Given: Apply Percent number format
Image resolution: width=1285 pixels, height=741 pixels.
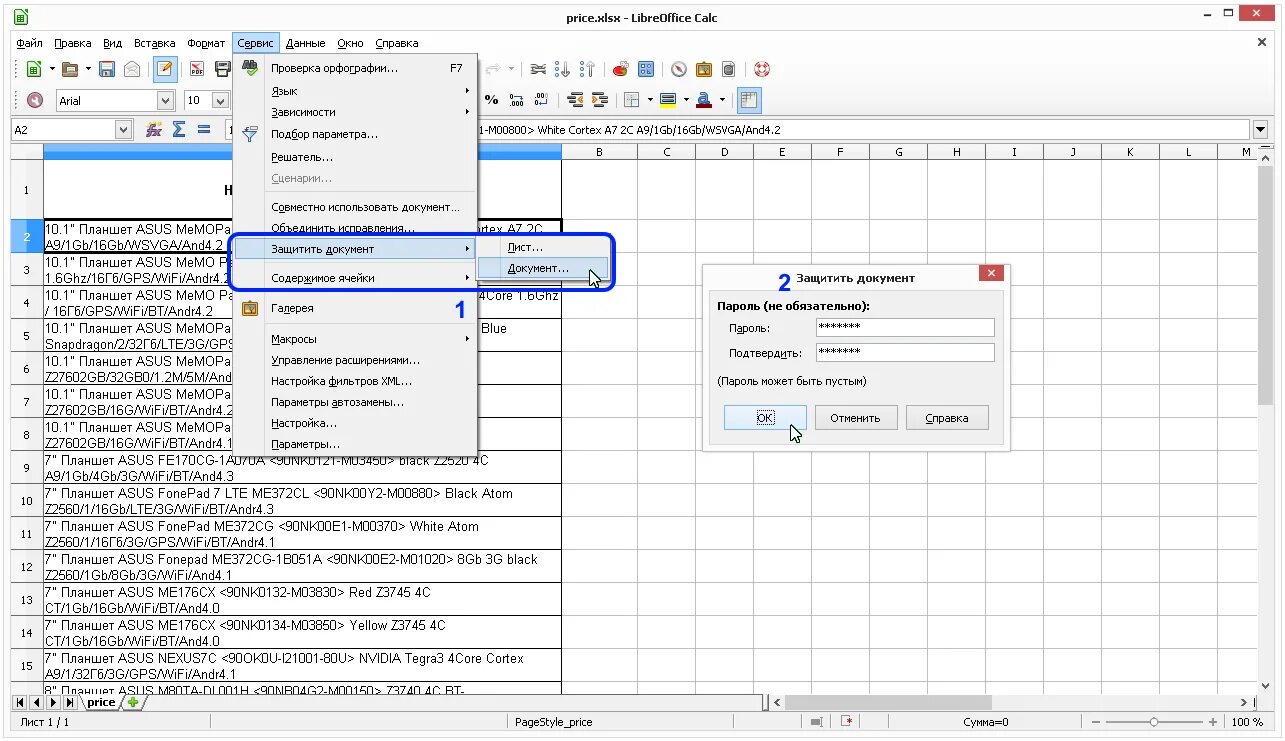Looking at the screenshot, I should [x=491, y=100].
